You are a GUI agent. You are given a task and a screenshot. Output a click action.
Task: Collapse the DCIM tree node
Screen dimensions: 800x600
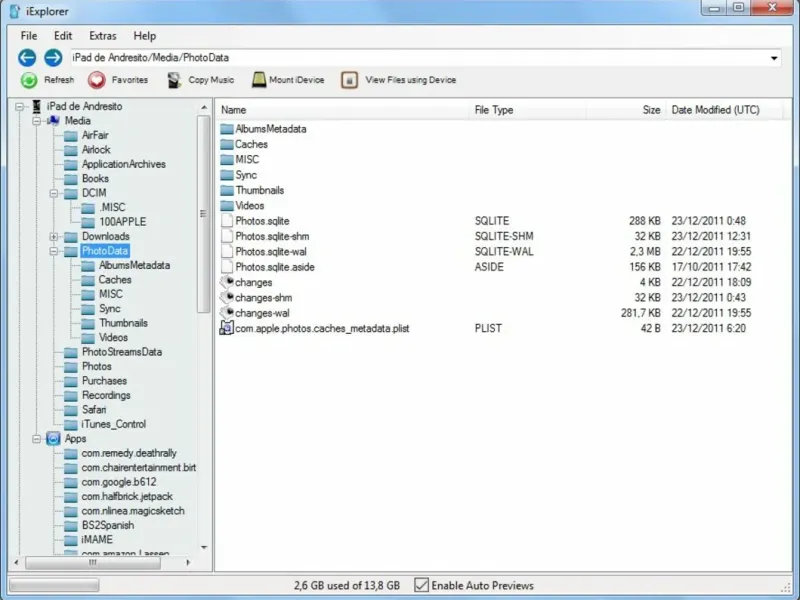(x=54, y=193)
